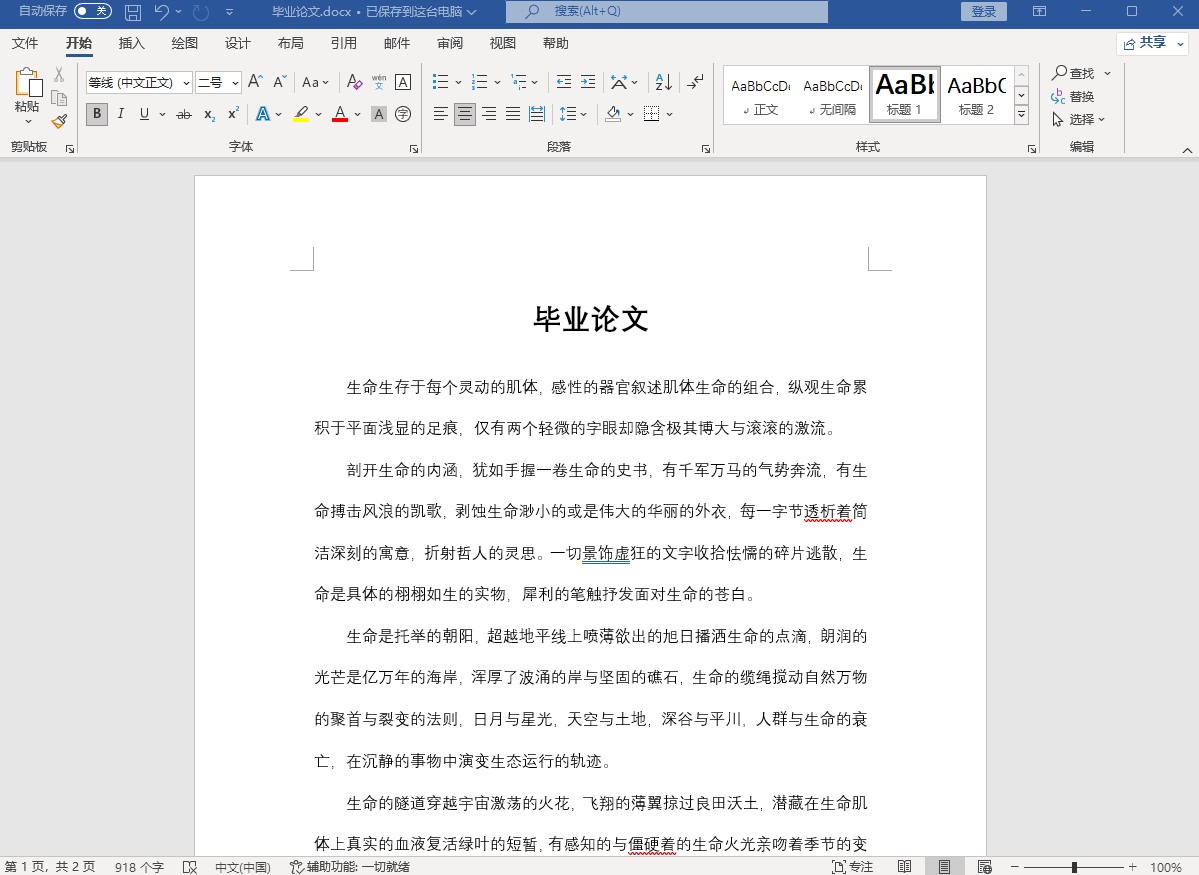Screen dimensions: 1199x875
Task: Toggle the AutoSave switch
Action: pyautogui.click(x=92, y=11)
